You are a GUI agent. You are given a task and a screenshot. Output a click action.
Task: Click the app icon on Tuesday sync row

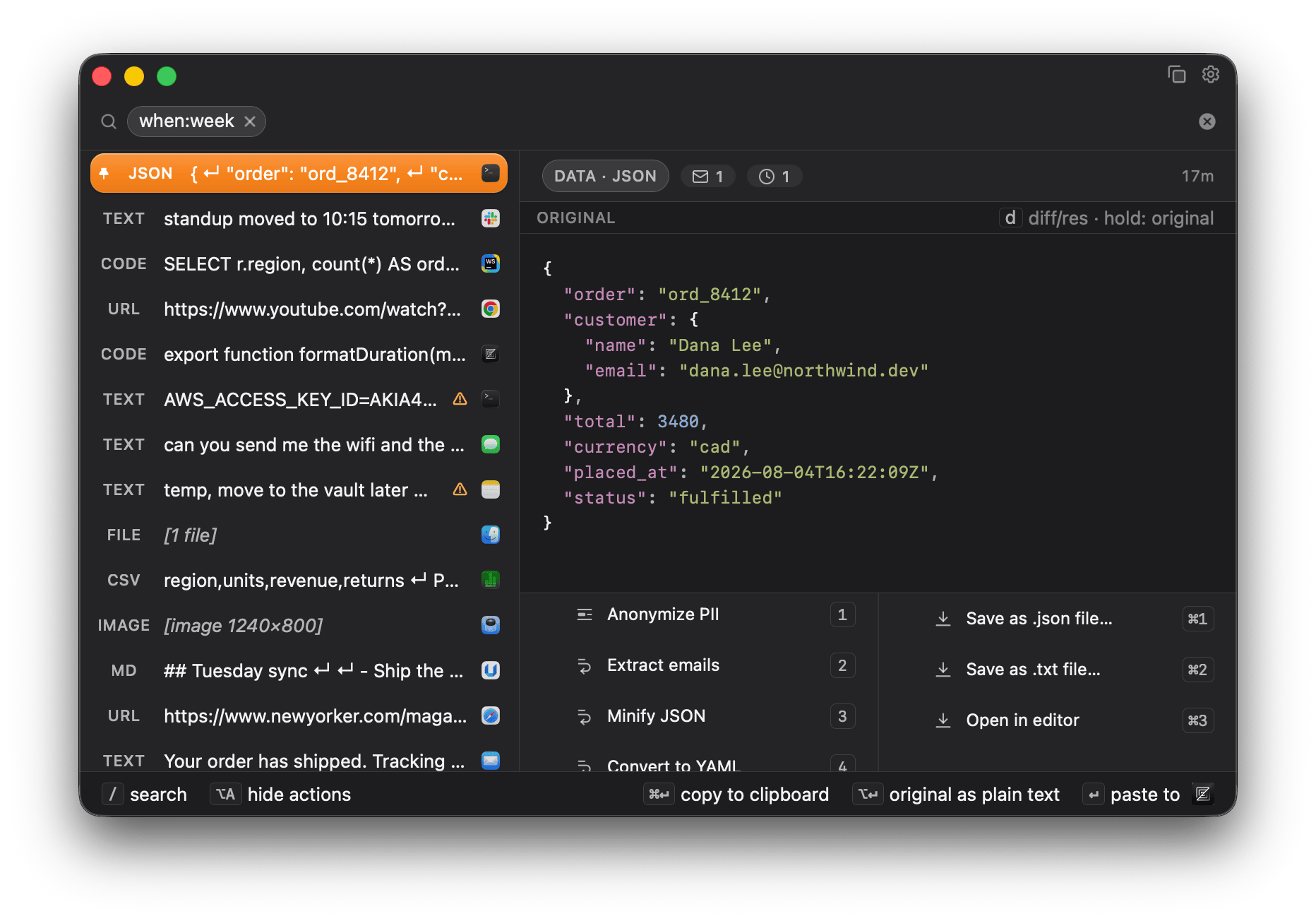pyautogui.click(x=491, y=670)
